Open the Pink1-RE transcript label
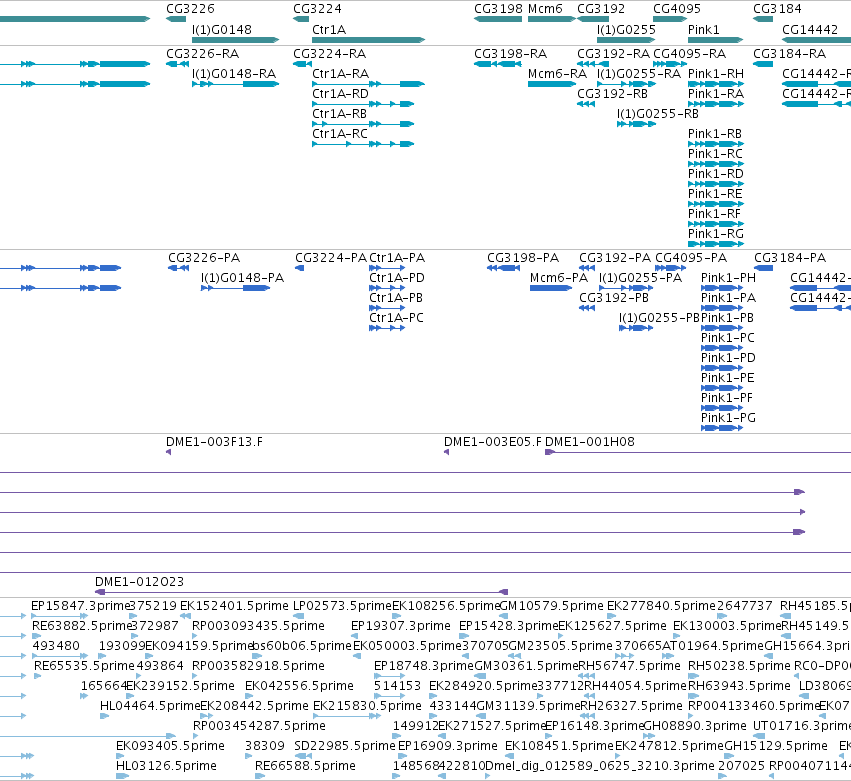The image size is (851, 781). pos(715,194)
